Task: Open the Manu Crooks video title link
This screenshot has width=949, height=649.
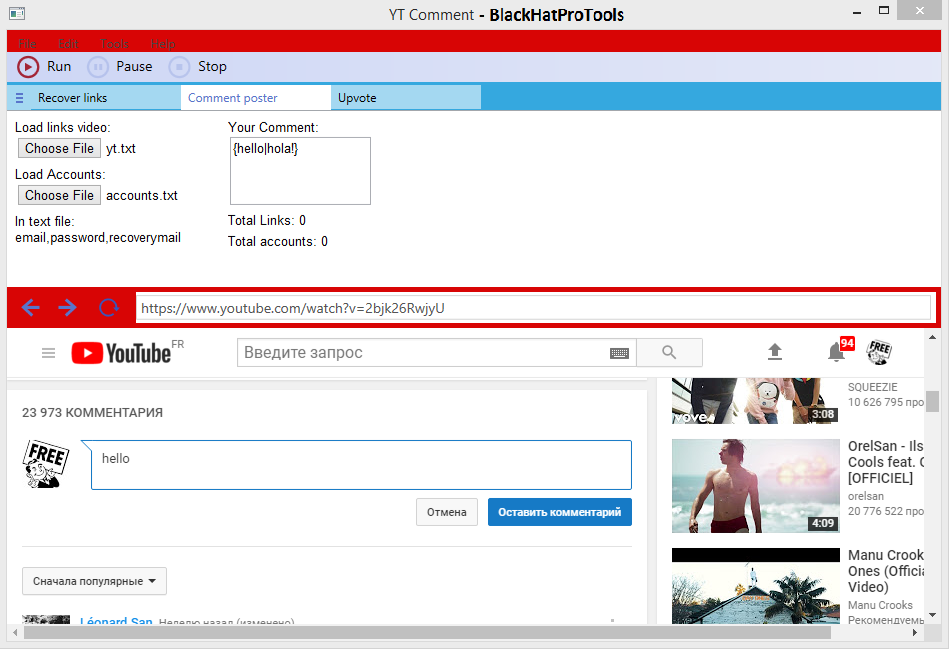Action: (886, 571)
